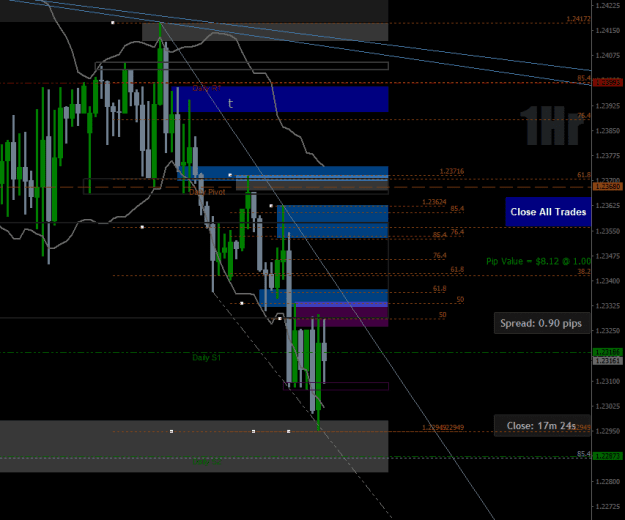Click the green 1.22873 price tag
Screen dimensions: 625x520
click(608, 456)
